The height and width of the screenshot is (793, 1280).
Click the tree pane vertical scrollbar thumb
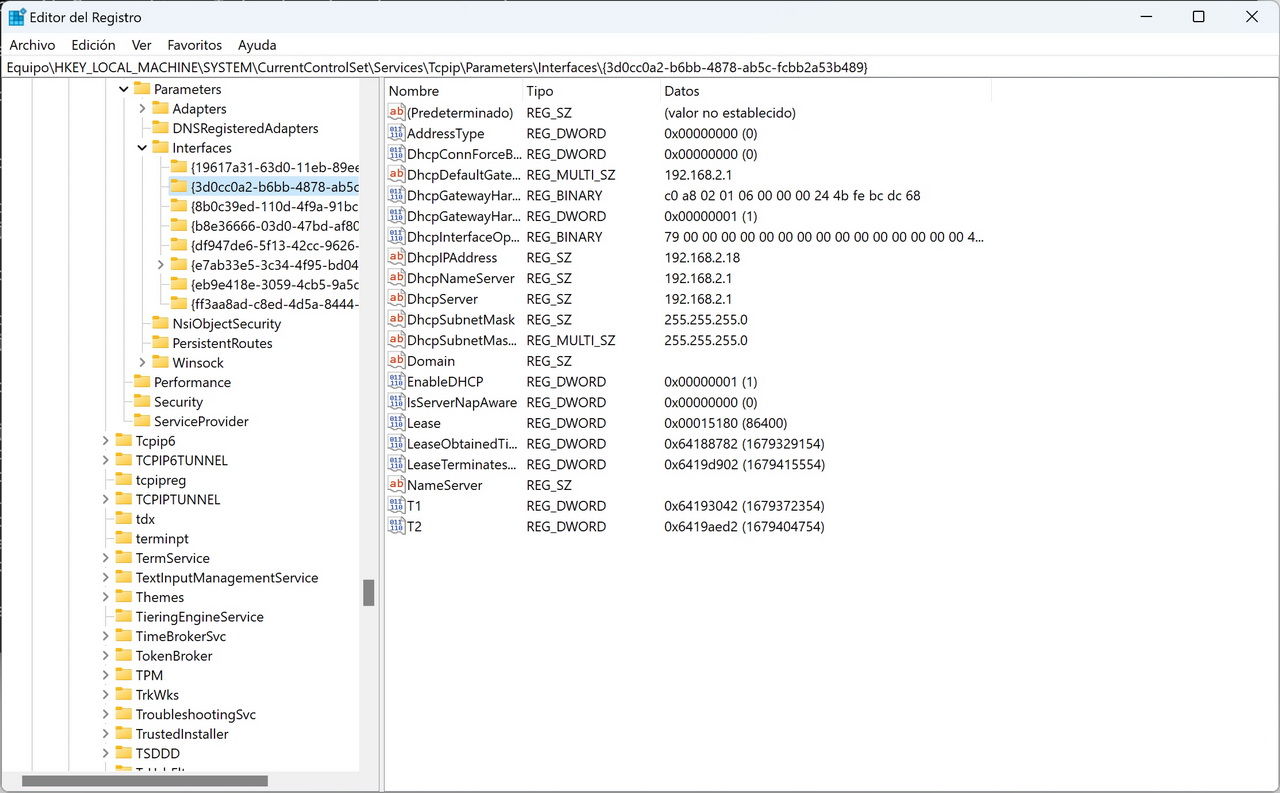[368, 593]
